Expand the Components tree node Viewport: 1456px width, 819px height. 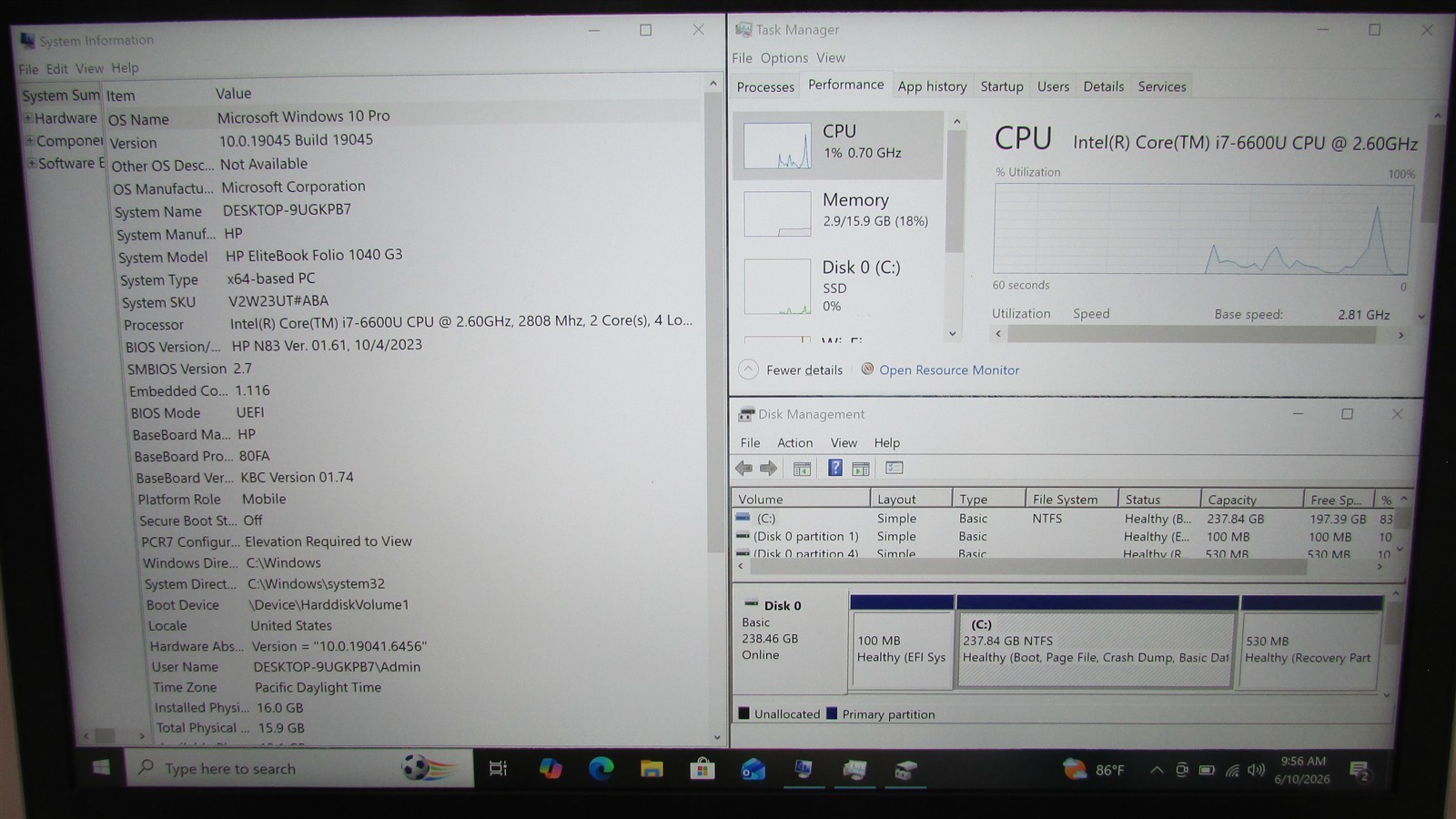click(30, 141)
